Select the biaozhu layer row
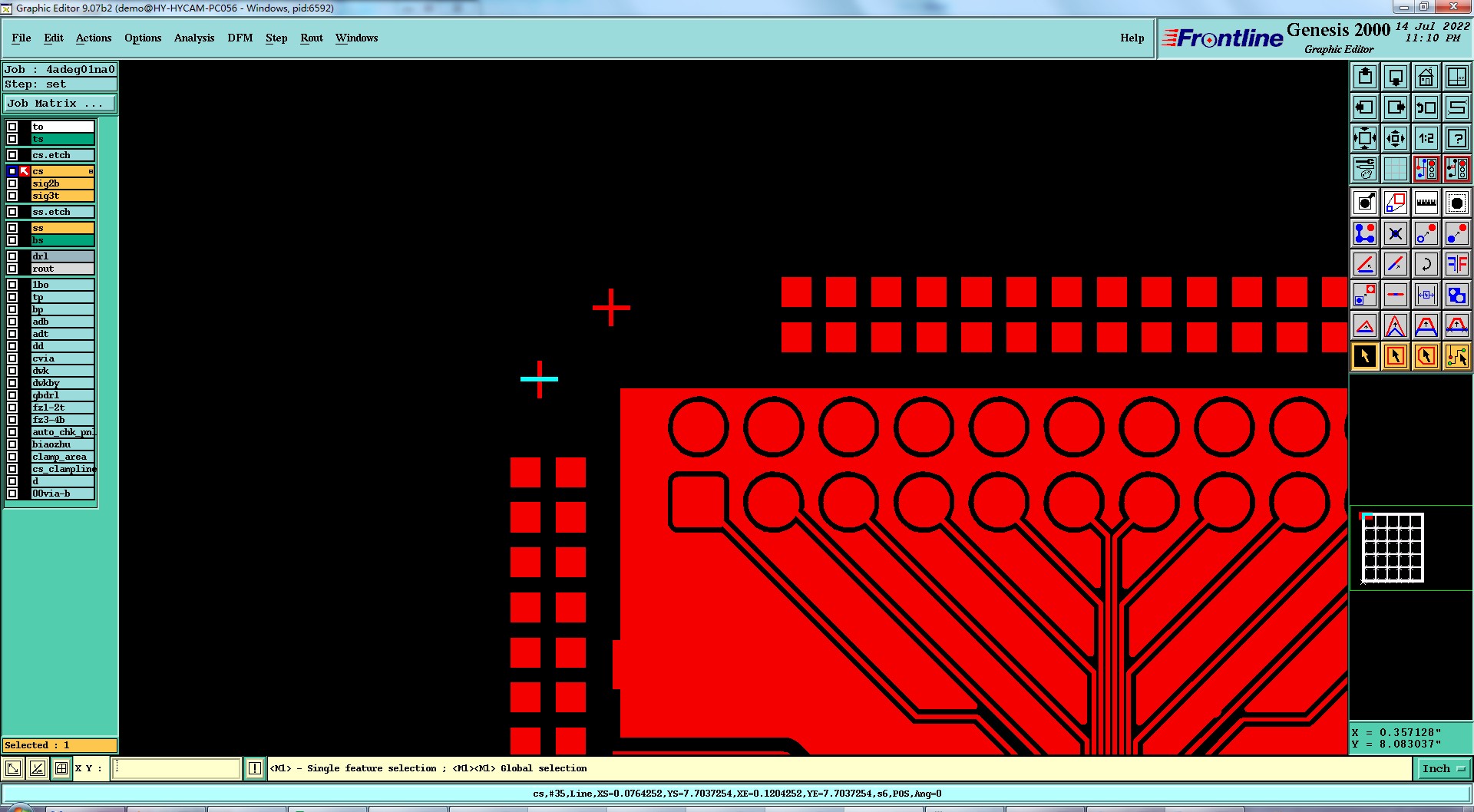Image resolution: width=1474 pixels, height=812 pixels. tap(62, 444)
